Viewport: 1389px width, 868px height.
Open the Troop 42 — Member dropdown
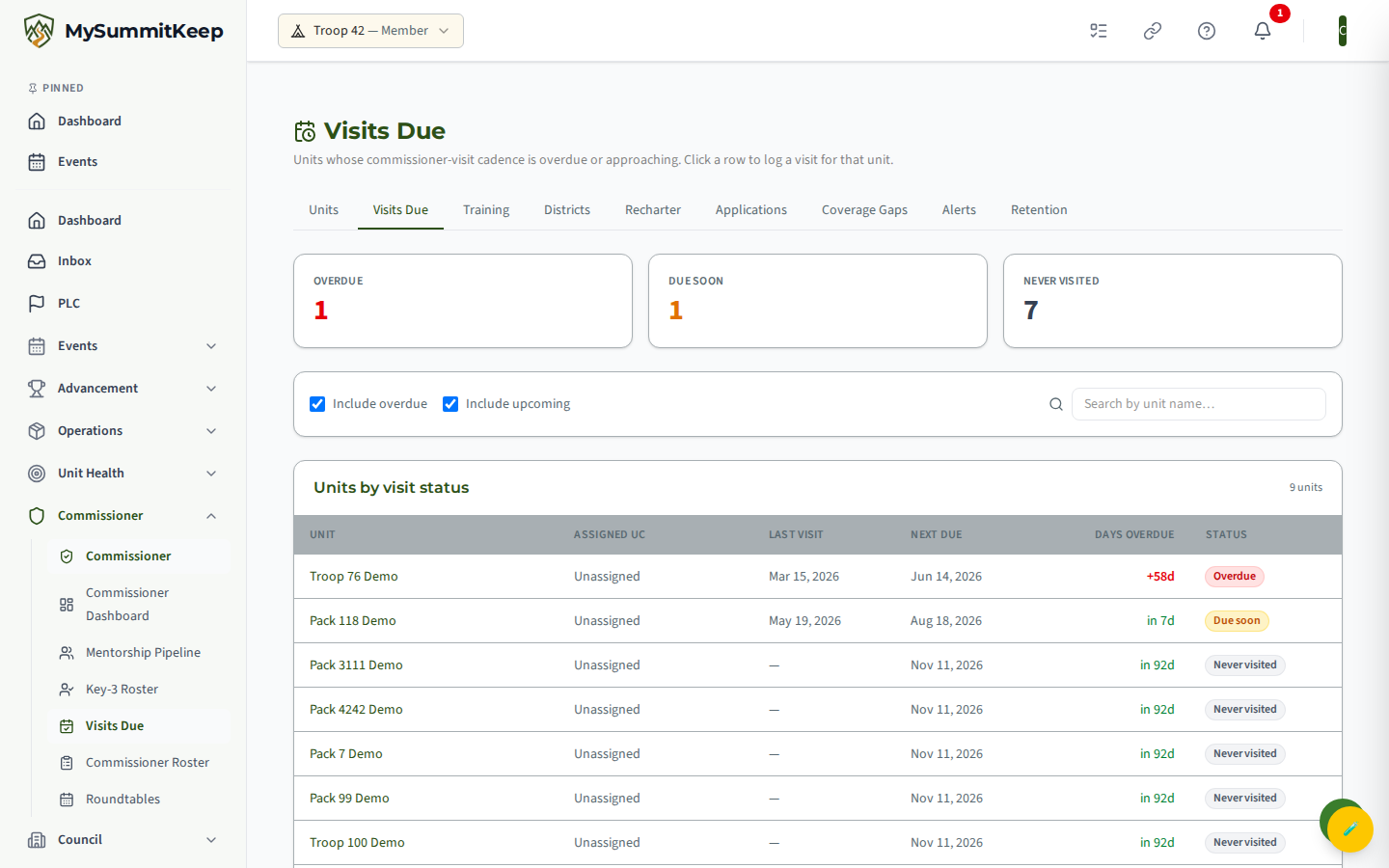370,31
